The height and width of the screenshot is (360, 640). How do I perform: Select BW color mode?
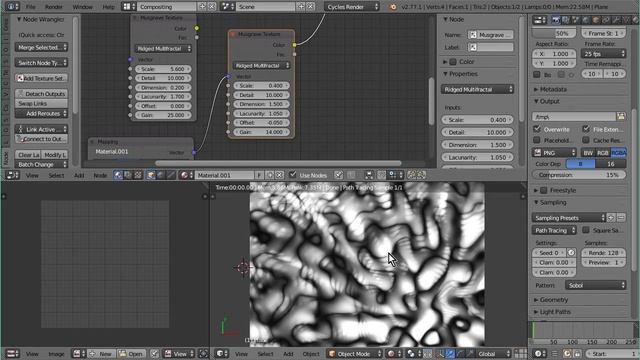[588, 153]
